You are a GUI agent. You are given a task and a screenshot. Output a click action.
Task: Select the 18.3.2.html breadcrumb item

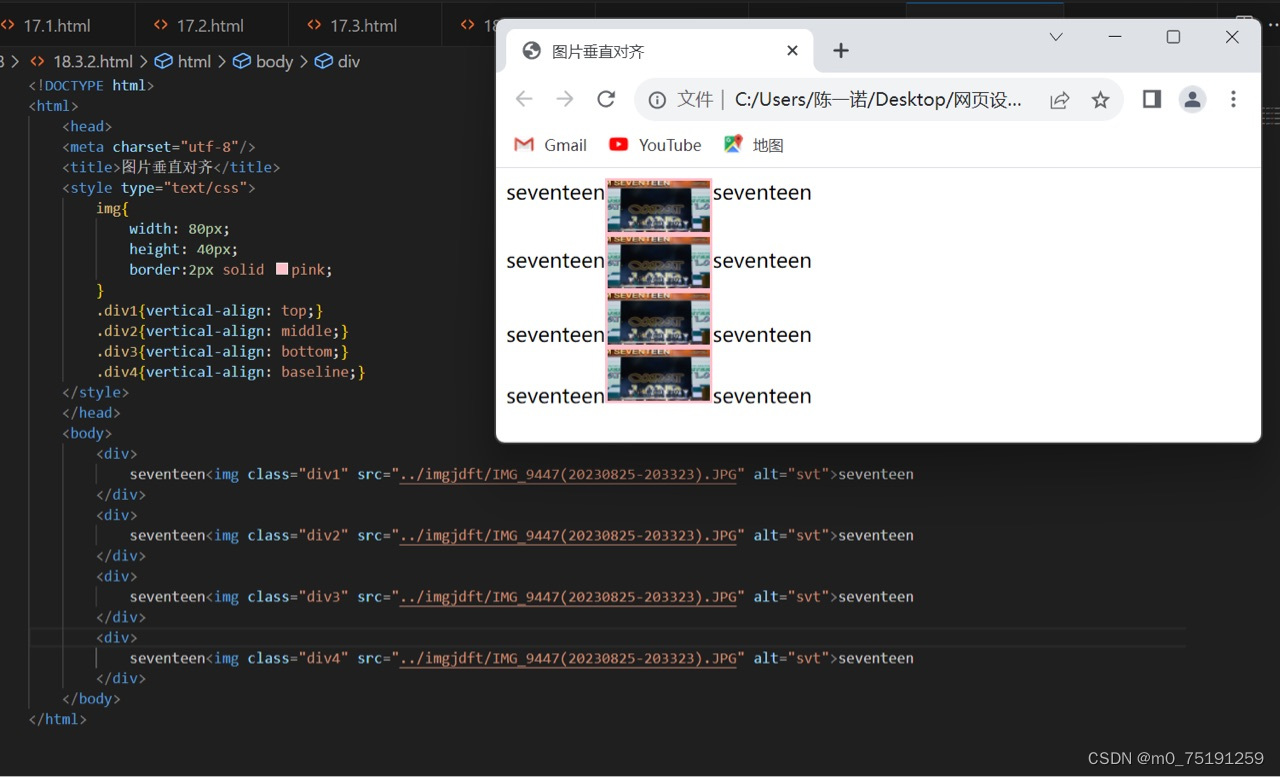click(x=82, y=61)
